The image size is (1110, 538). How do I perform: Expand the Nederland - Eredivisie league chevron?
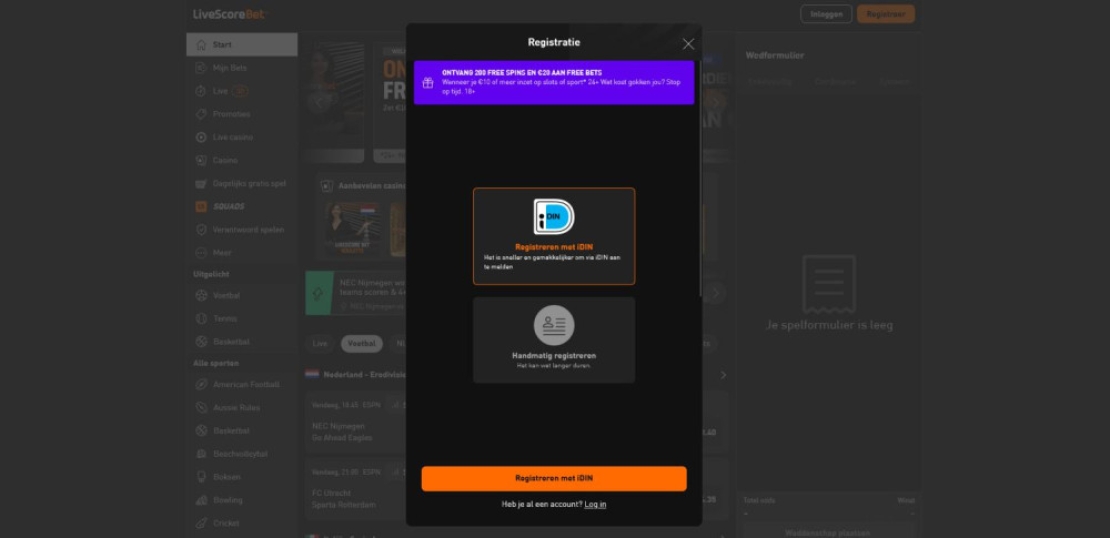click(723, 375)
